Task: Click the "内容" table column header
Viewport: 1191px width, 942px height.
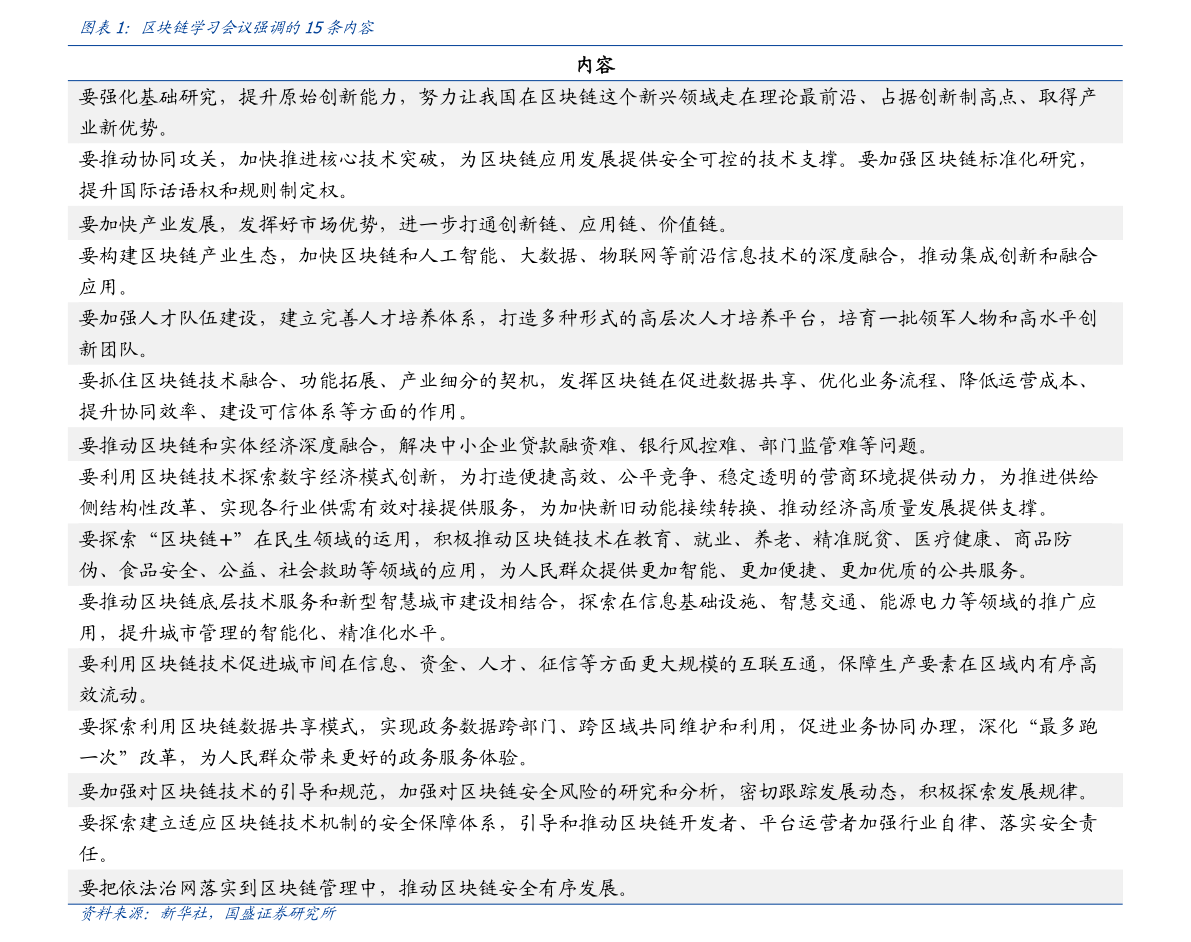Action: (x=595, y=65)
